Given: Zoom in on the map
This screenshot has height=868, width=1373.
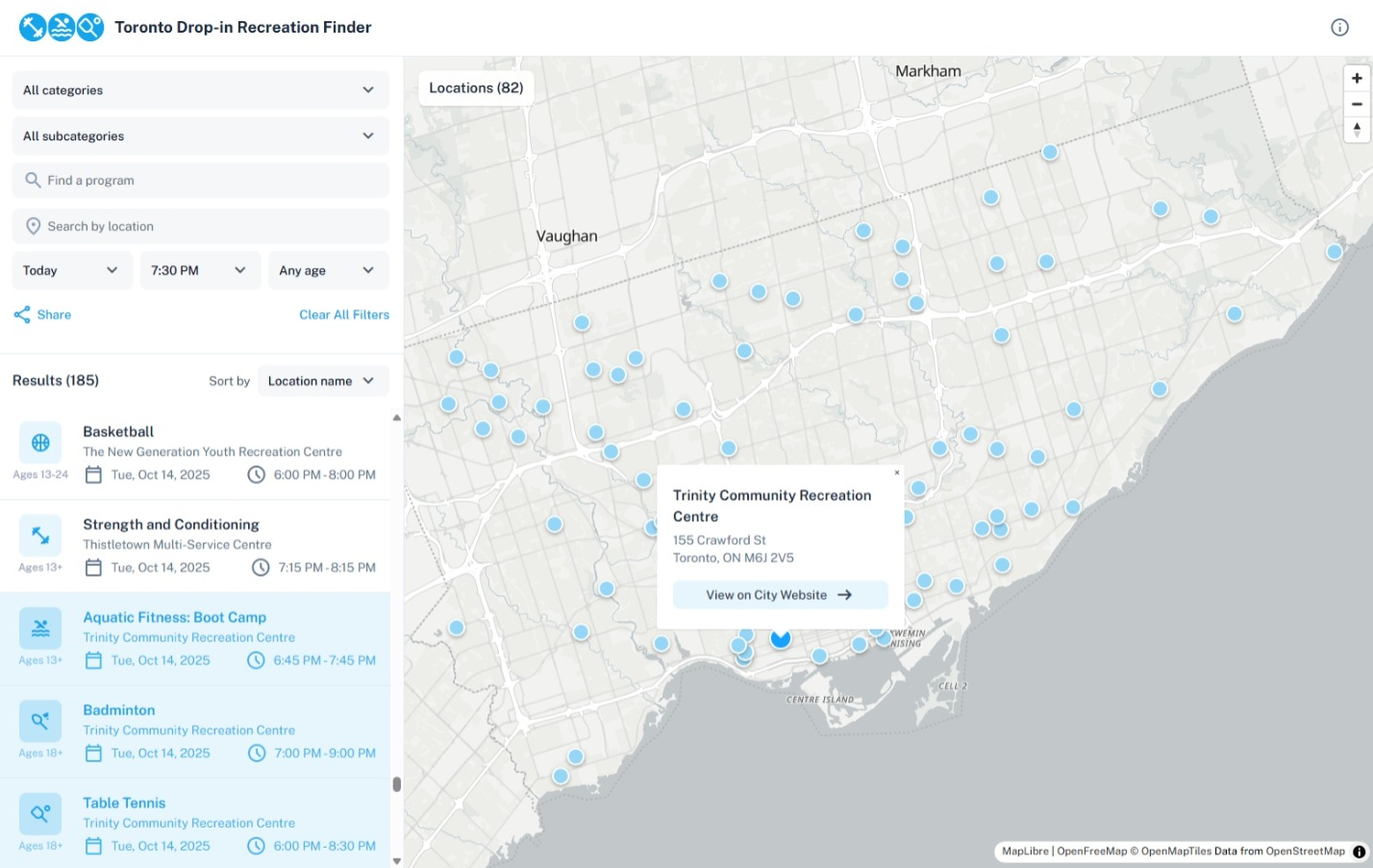Looking at the screenshot, I should 1357,78.
